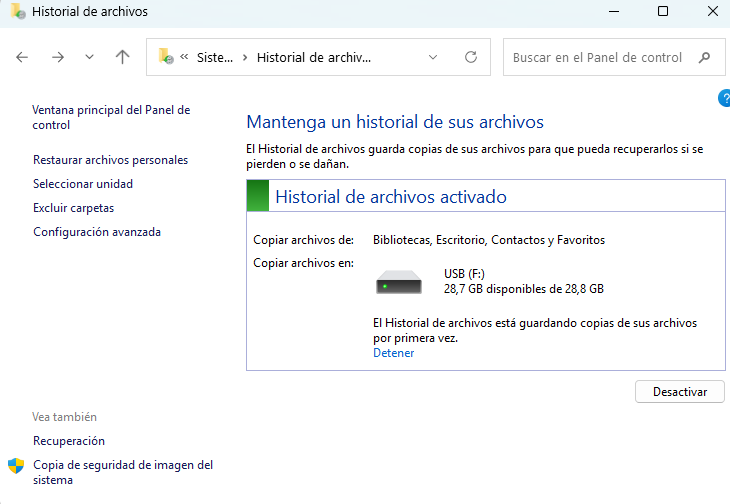Select the USB (F:) drive name text
The height and width of the screenshot is (504, 730).
tap(464, 274)
